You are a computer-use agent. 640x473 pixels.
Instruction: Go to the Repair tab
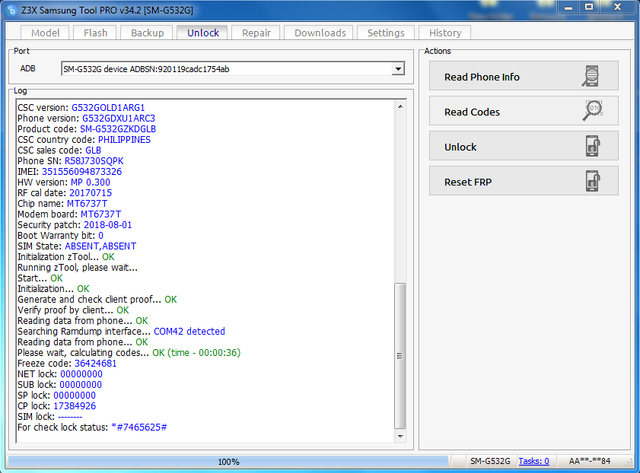point(256,33)
